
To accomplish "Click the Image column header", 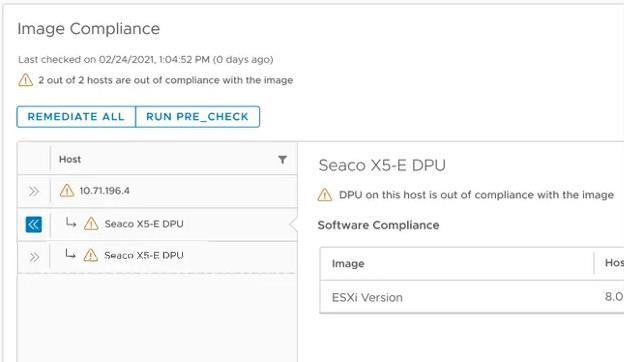I will click(x=348, y=263).
